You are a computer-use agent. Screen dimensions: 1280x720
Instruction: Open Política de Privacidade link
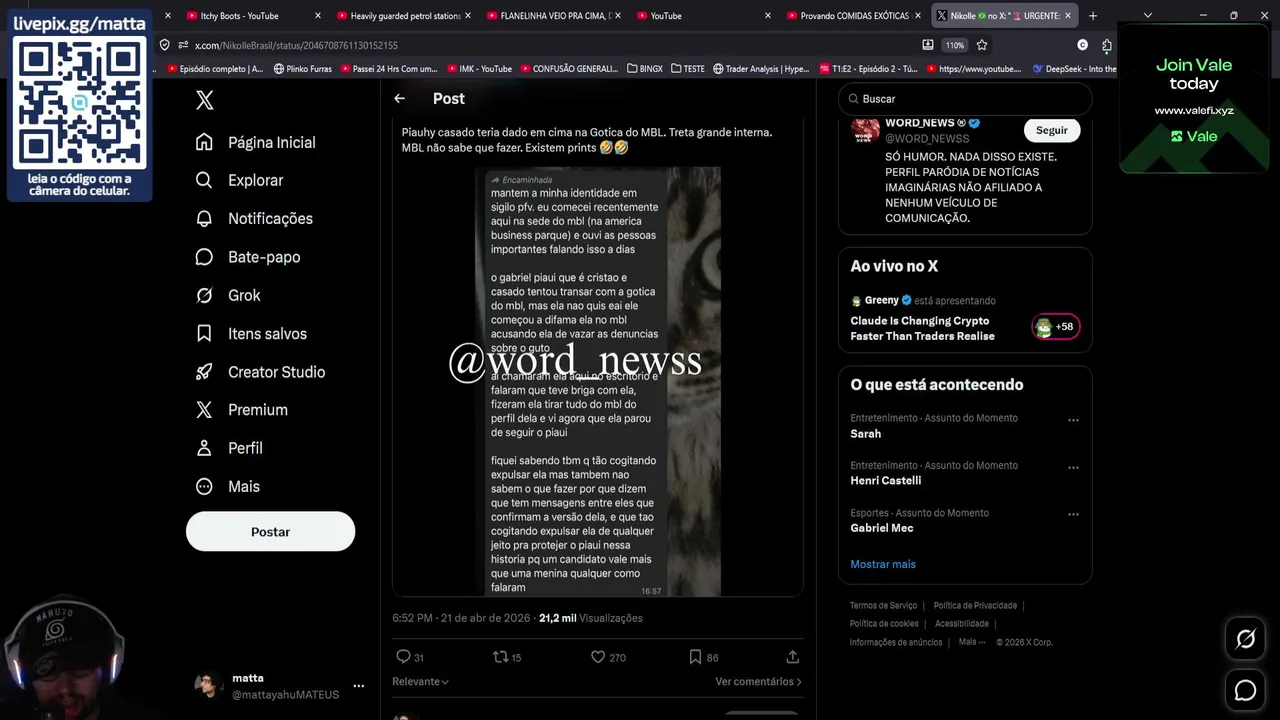(975, 606)
